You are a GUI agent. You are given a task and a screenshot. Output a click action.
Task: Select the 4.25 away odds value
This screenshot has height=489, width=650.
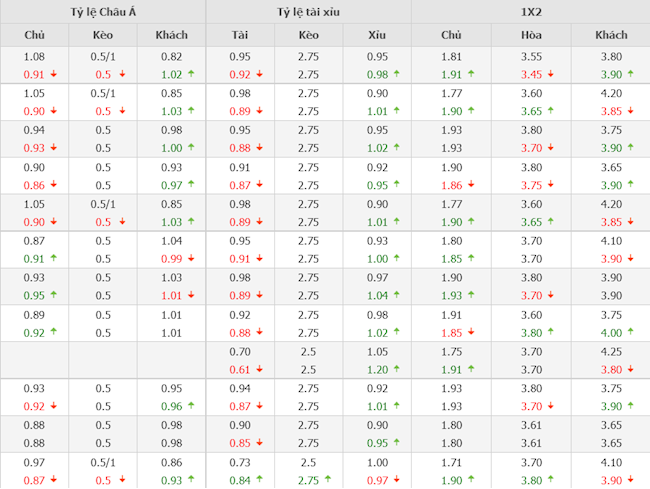coord(610,352)
